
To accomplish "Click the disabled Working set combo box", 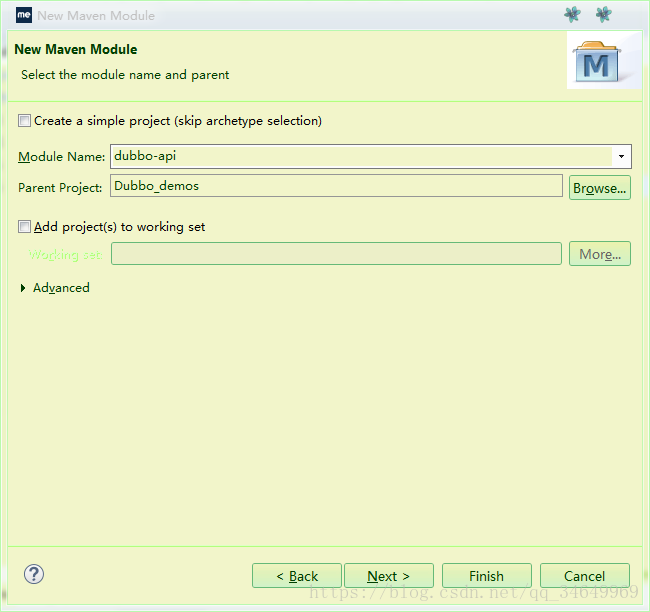I will click(x=336, y=254).
